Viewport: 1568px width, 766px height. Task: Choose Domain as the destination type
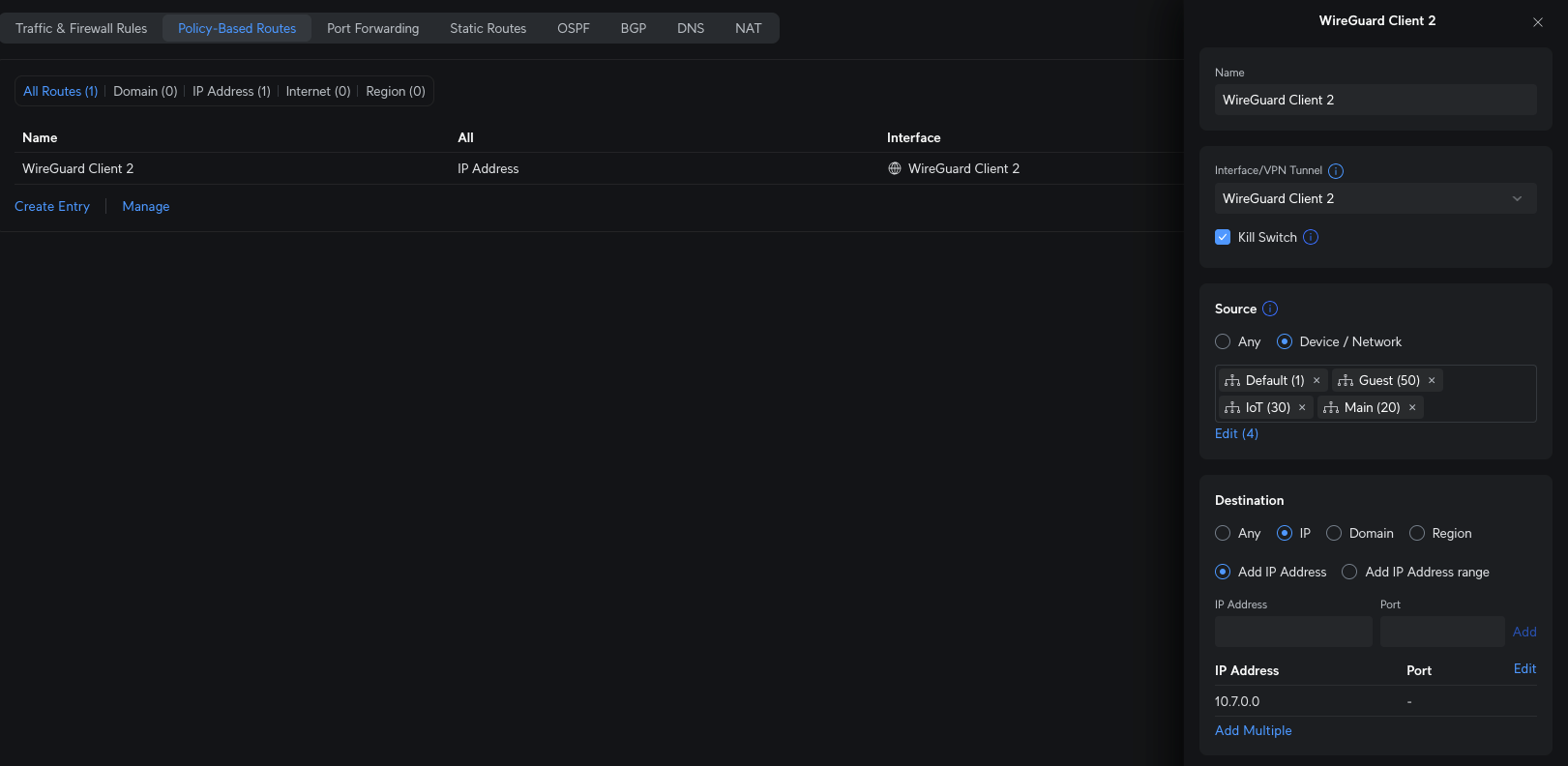pos(1334,533)
